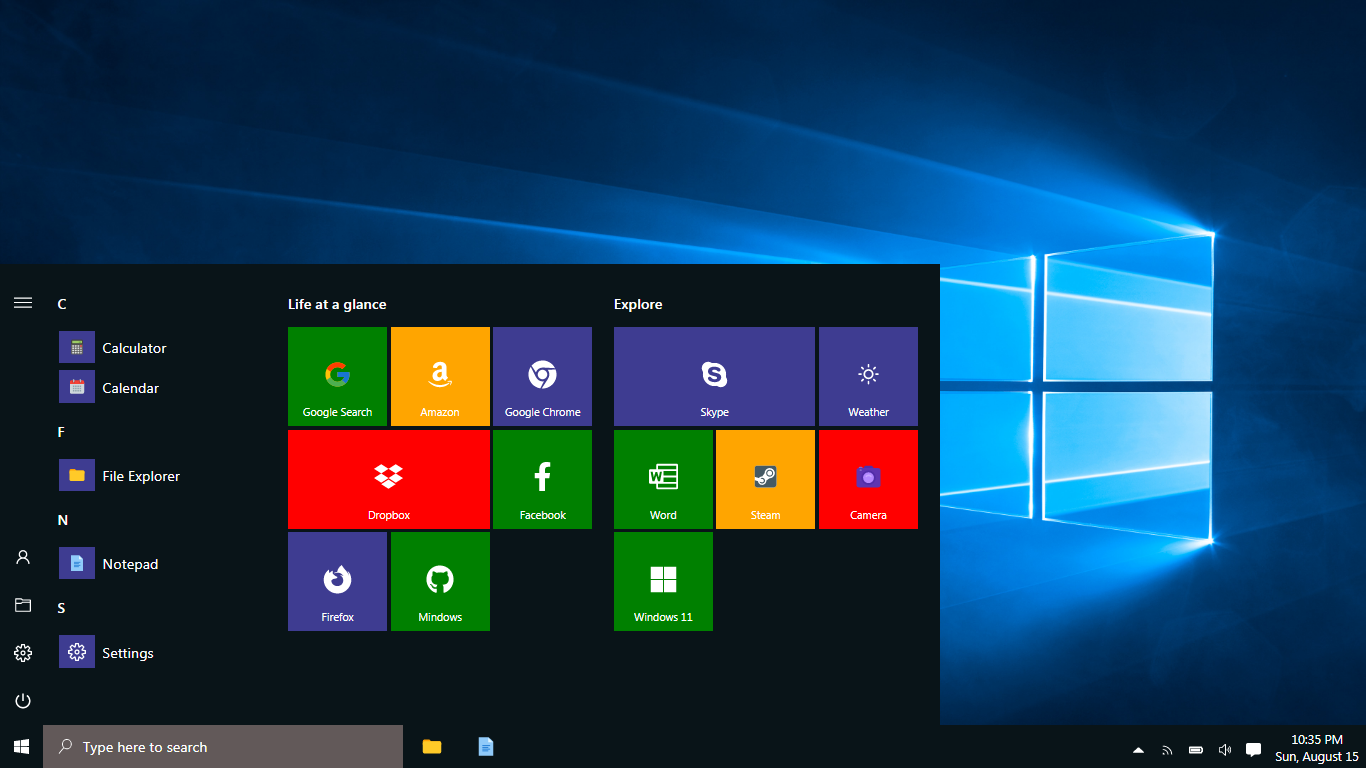Image resolution: width=1366 pixels, height=768 pixels.
Task: Click the letter F group header
Action: [61, 432]
